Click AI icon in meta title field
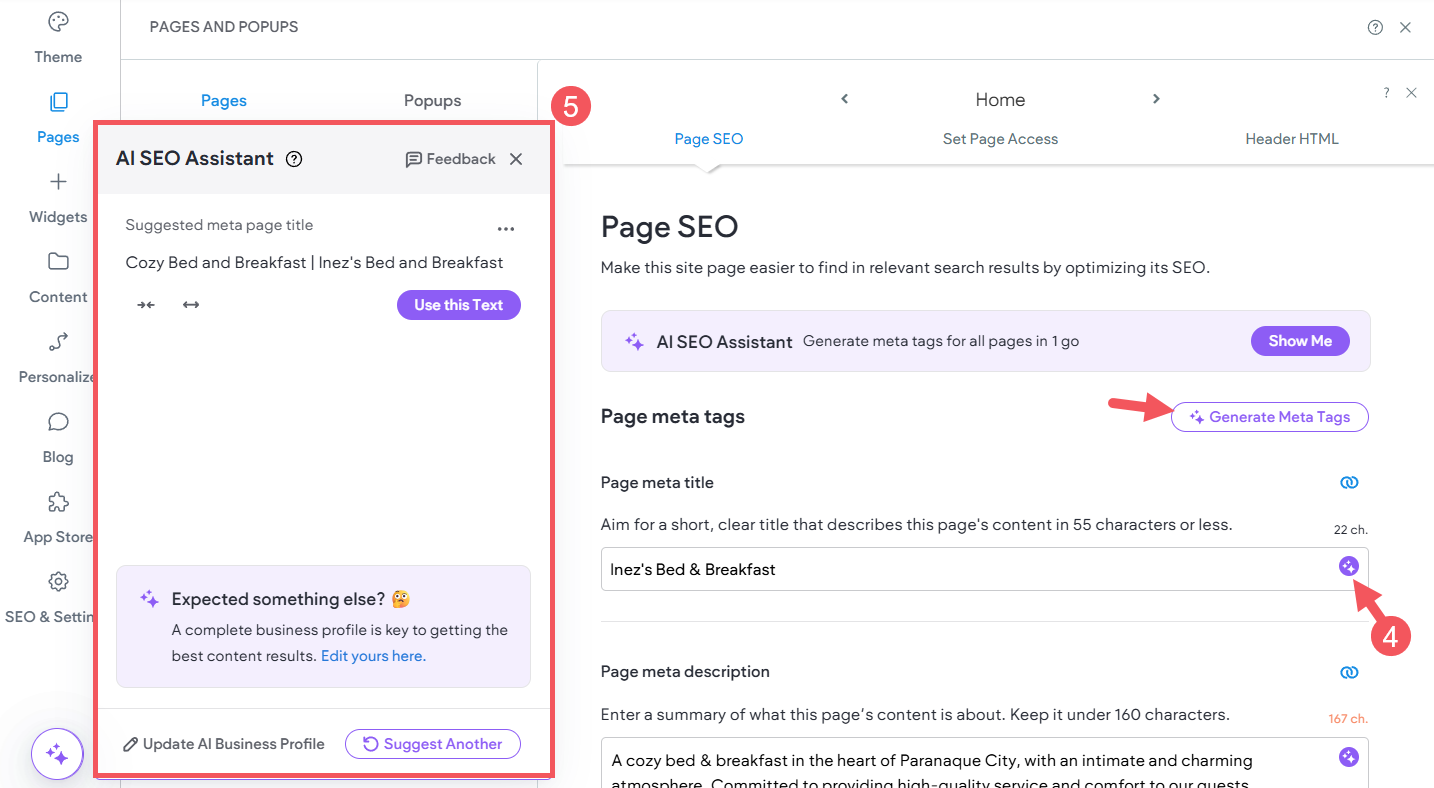Image resolution: width=1434 pixels, height=788 pixels. tap(1349, 567)
